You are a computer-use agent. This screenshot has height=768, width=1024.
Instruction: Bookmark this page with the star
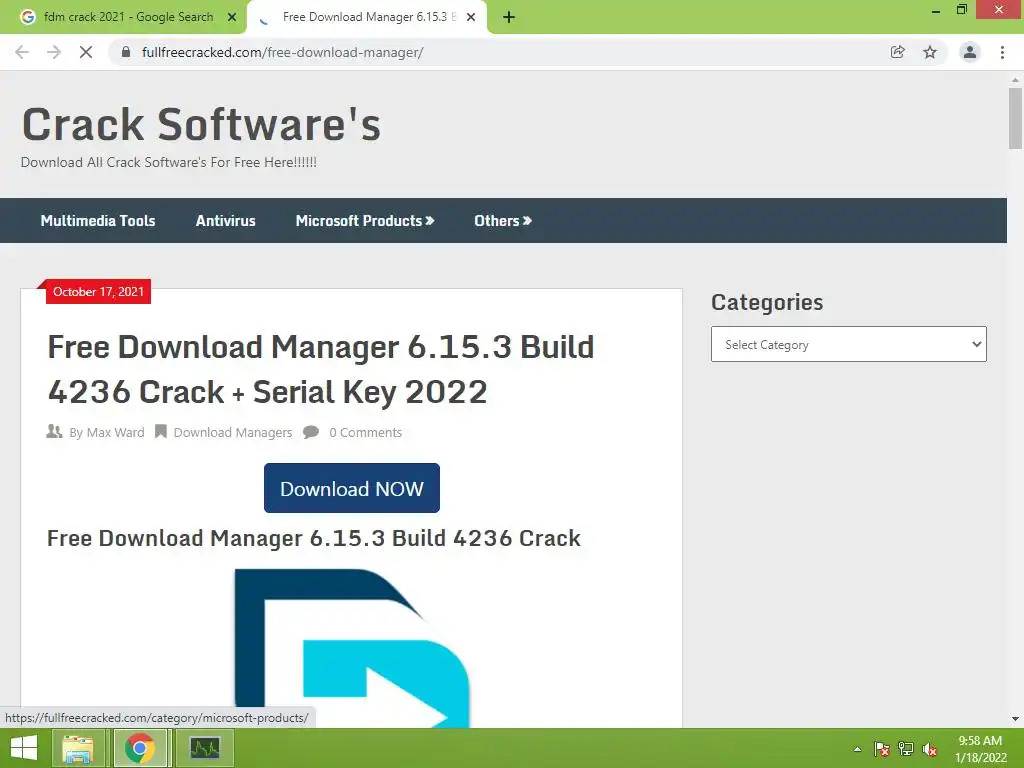(930, 52)
